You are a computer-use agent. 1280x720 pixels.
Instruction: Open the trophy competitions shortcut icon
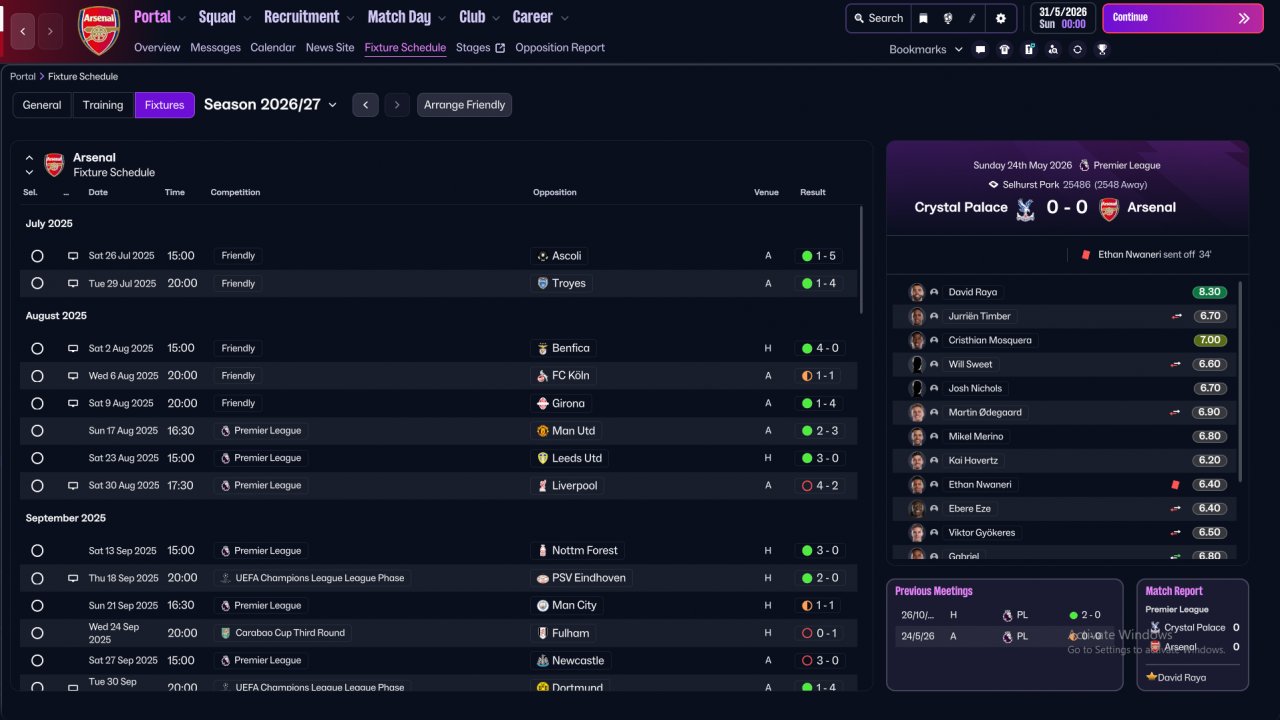(1102, 49)
